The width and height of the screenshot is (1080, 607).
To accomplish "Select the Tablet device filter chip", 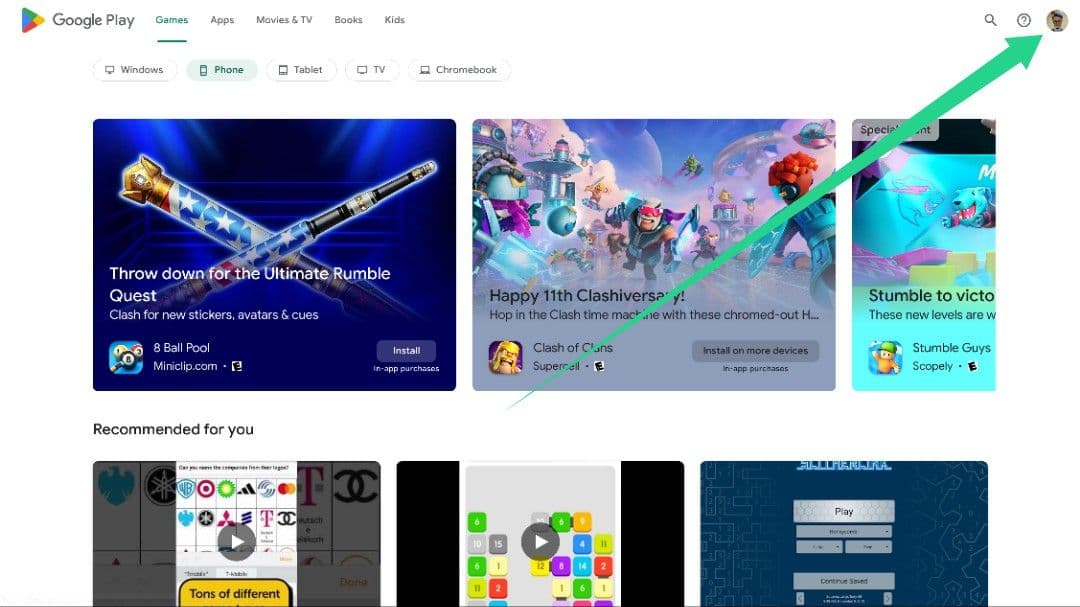I will pyautogui.click(x=300, y=70).
